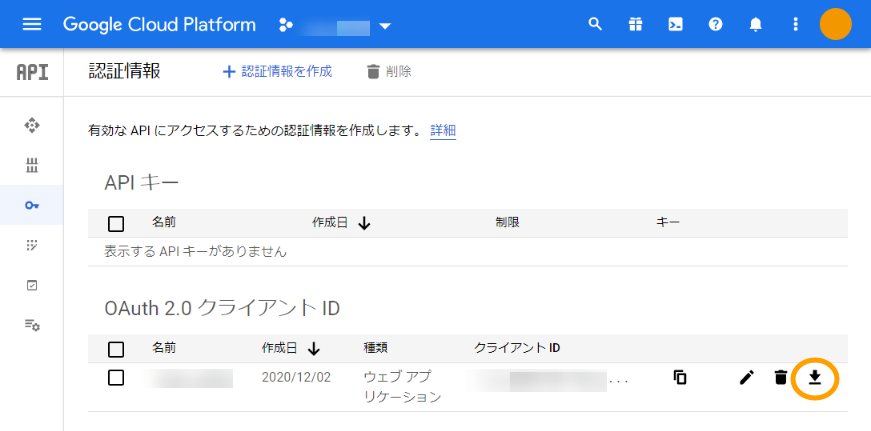The width and height of the screenshot is (871, 431).
Task: Click 認証情報を作成 button
Action: coord(277,72)
